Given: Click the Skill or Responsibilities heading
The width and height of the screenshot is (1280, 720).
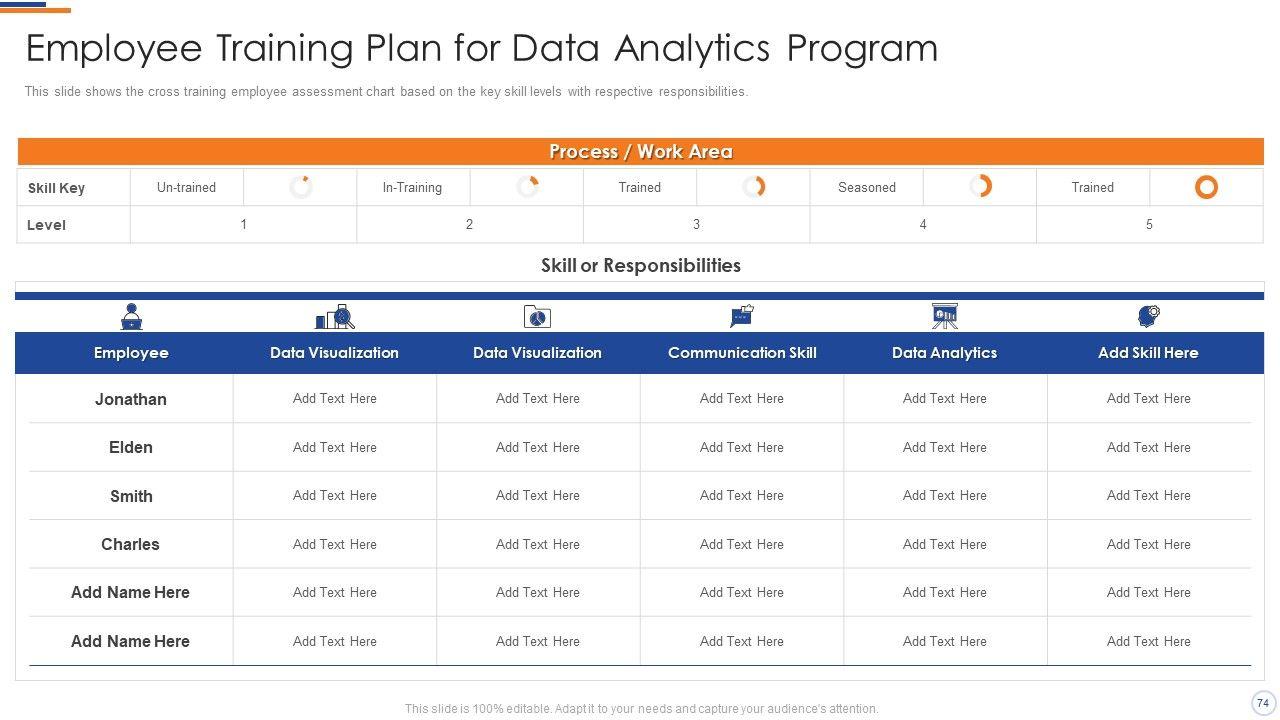Looking at the screenshot, I should tap(640, 265).
